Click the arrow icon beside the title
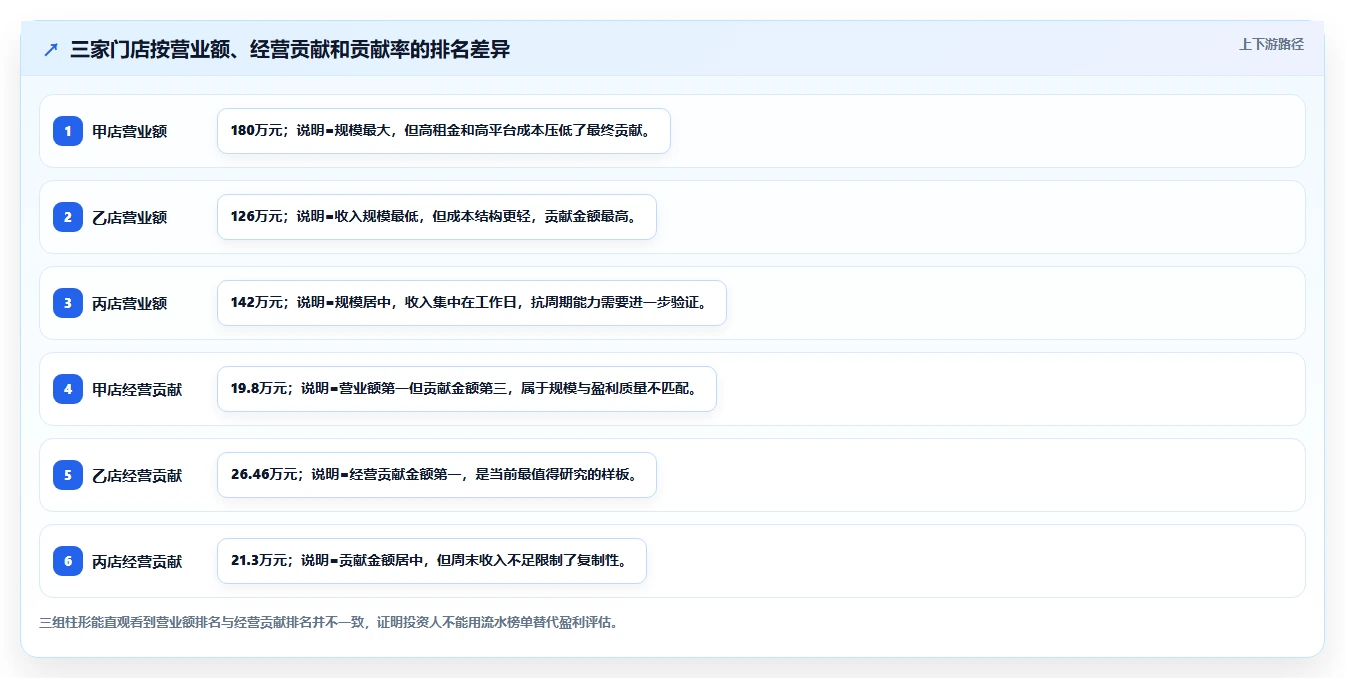Screen dimensions: 1345x678 coord(51,49)
